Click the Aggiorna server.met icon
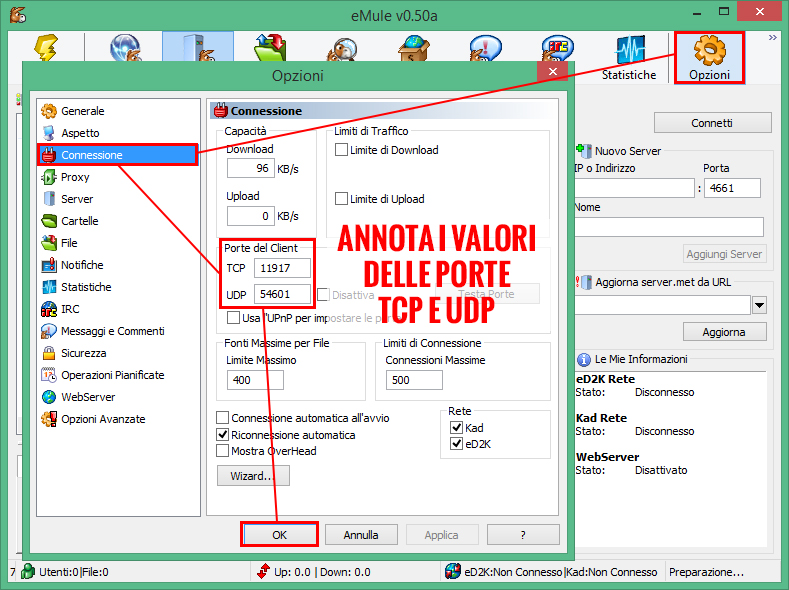Image resolution: width=789 pixels, height=590 pixels. (x=584, y=282)
